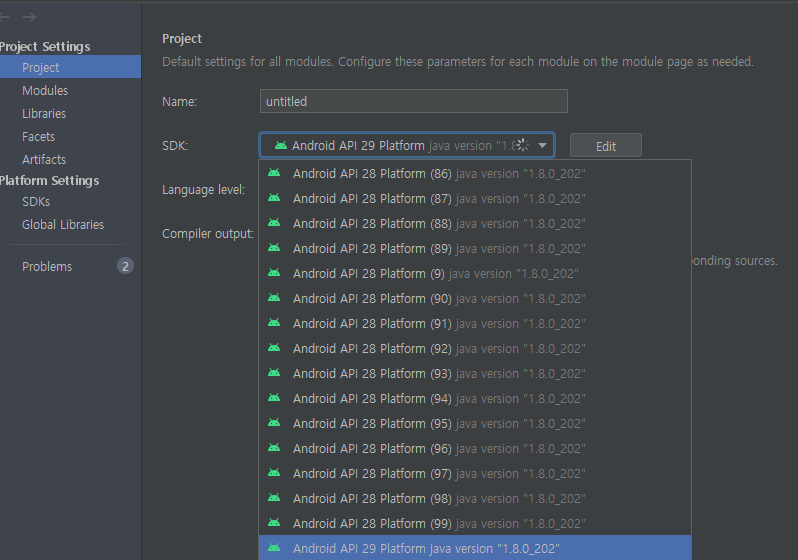Viewport: 798px width, 560px height.
Task: Open the Modules settings page
Action: [45, 91]
